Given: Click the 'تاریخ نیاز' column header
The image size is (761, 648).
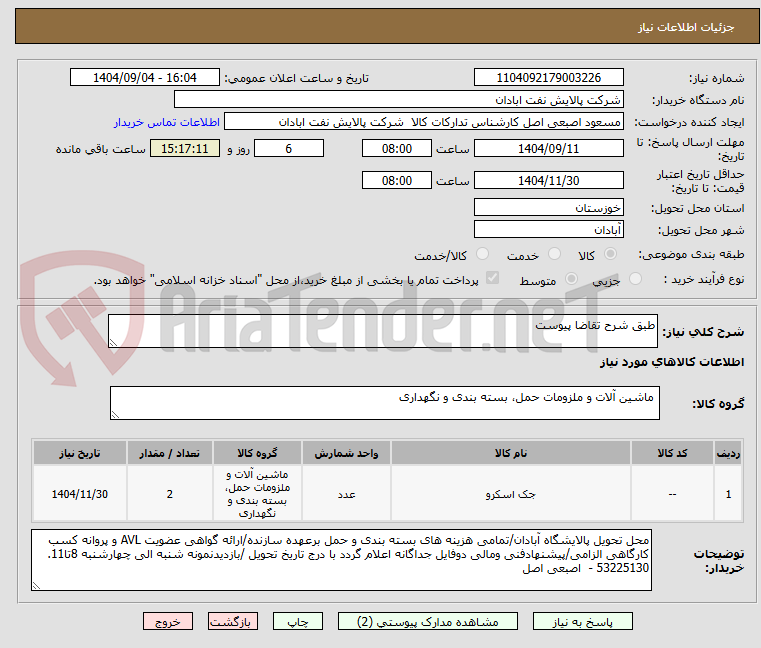Looking at the screenshot, I should pos(80,453).
